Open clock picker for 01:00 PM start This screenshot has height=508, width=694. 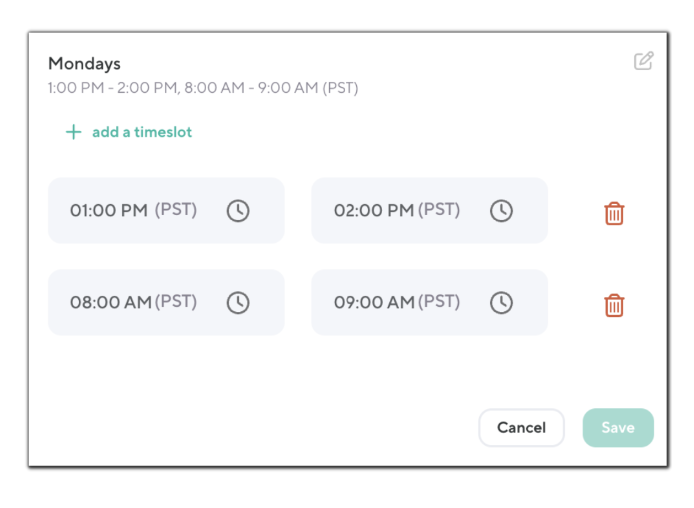(x=237, y=211)
